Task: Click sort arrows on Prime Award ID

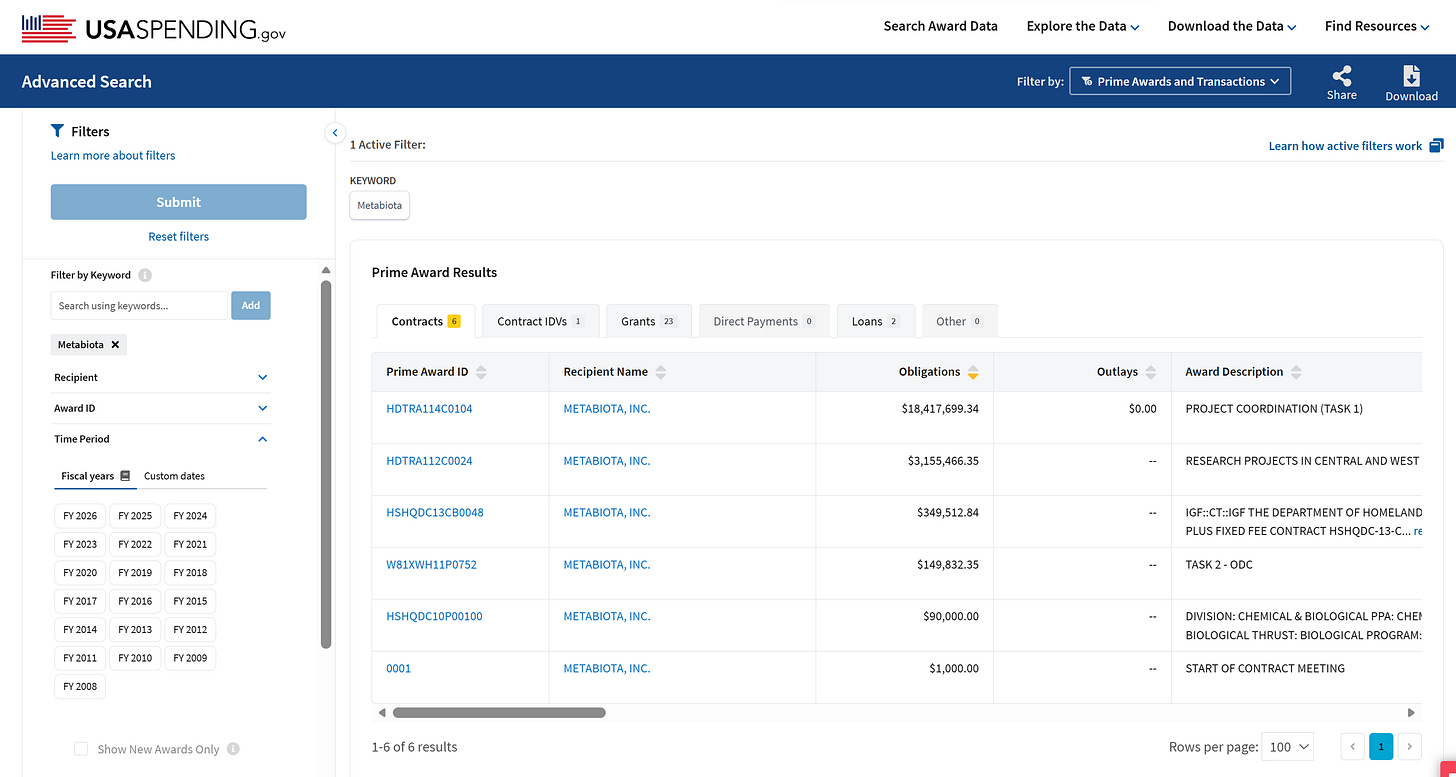Action: 481,372
